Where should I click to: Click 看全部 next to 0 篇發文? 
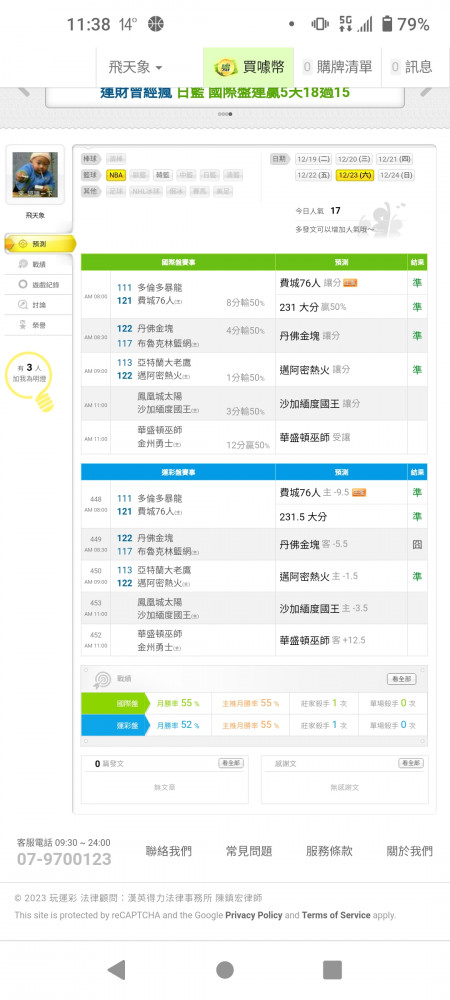pos(231,763)
